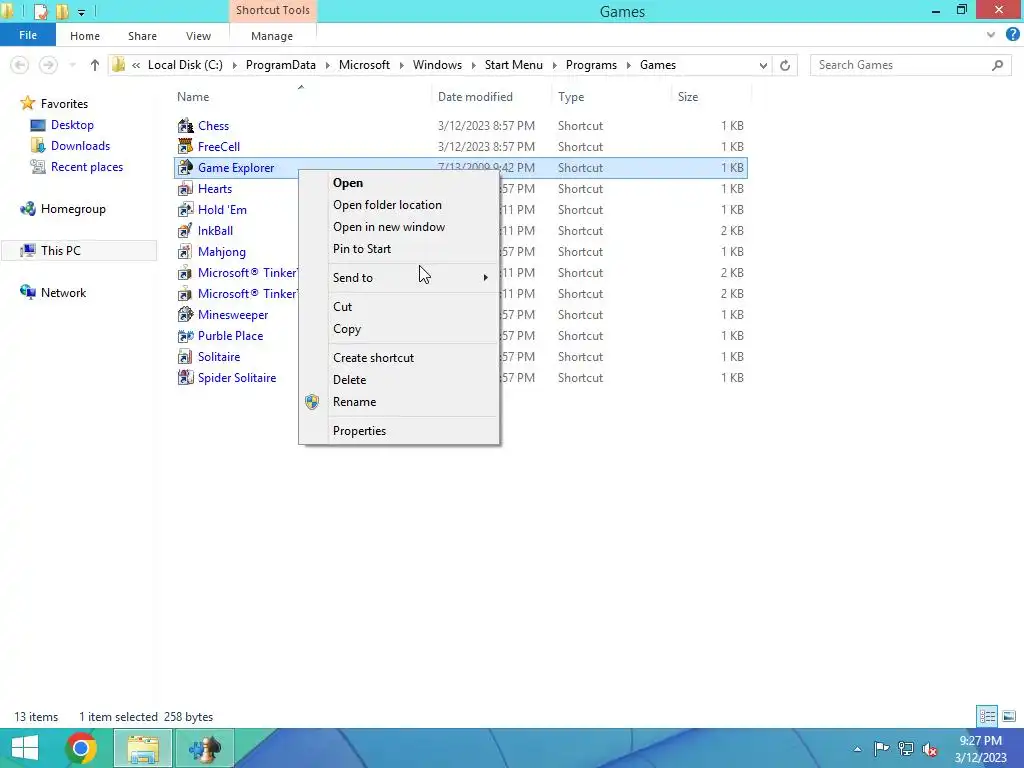Image resolution: width=1024 pixels, height=768 pixels.
Task: Switch to the Details view layout icon
Action: (x=987, y=716)
